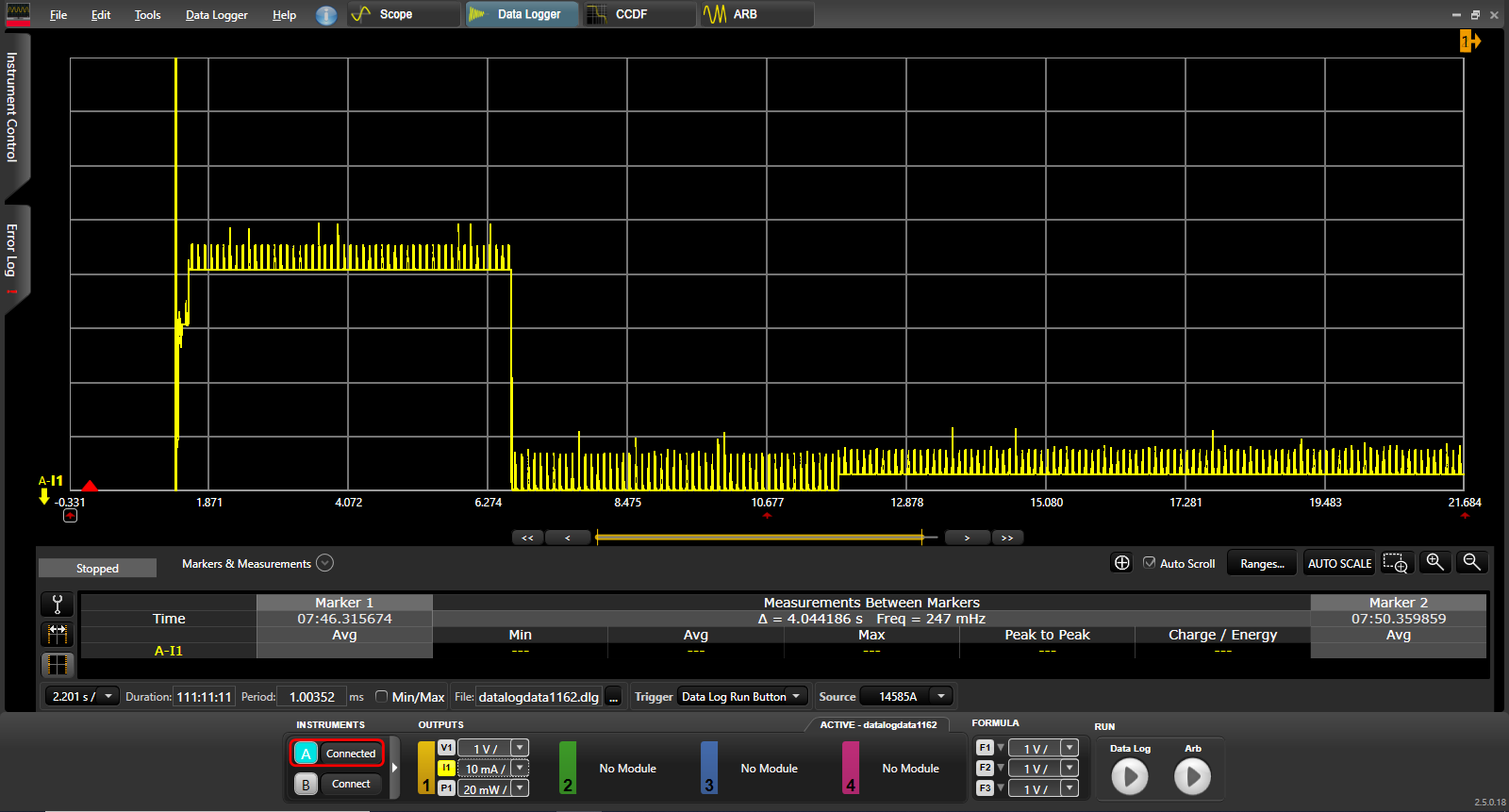1509x812 pixels.
Task: Click the crosshair marker icon near Auto Scroll
Action: pos(1121,563)
